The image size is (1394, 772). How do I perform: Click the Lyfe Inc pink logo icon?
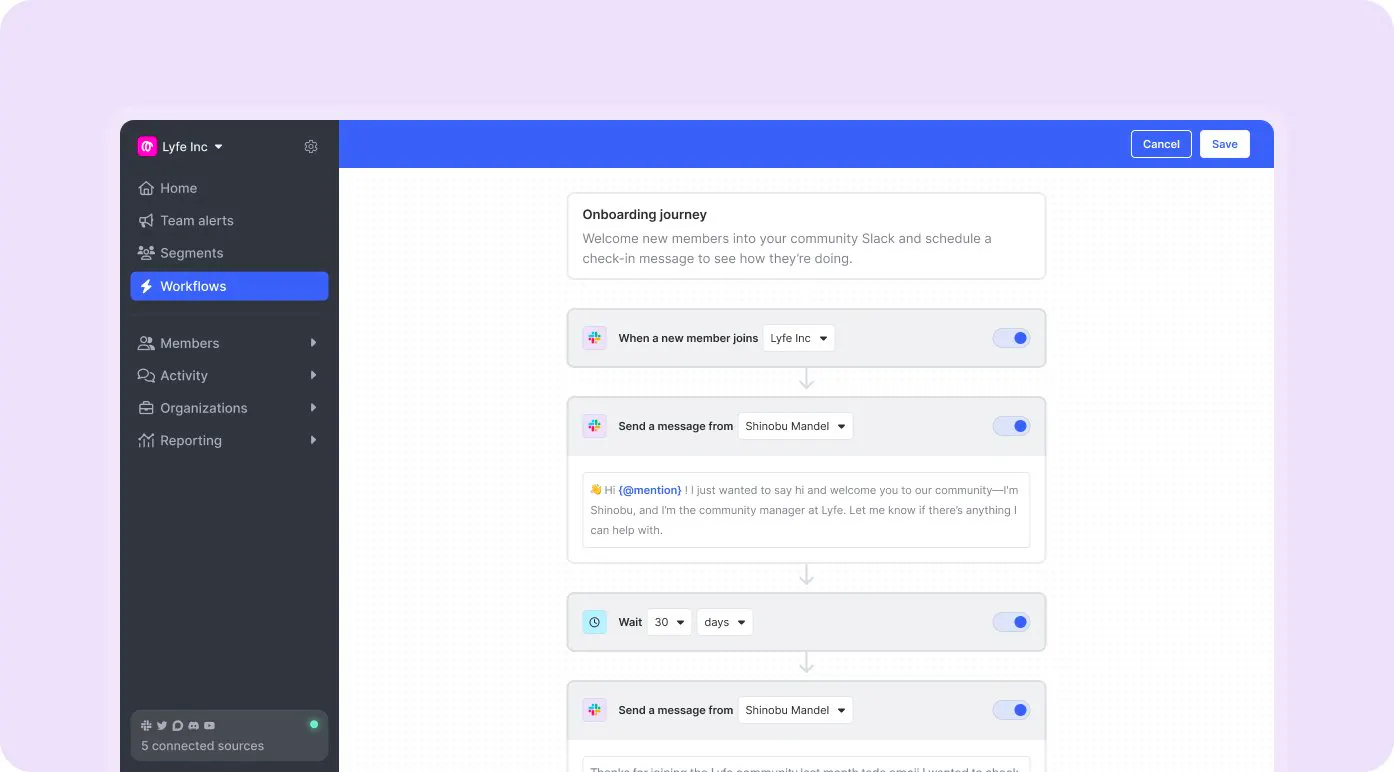click(x=147, y=146)
